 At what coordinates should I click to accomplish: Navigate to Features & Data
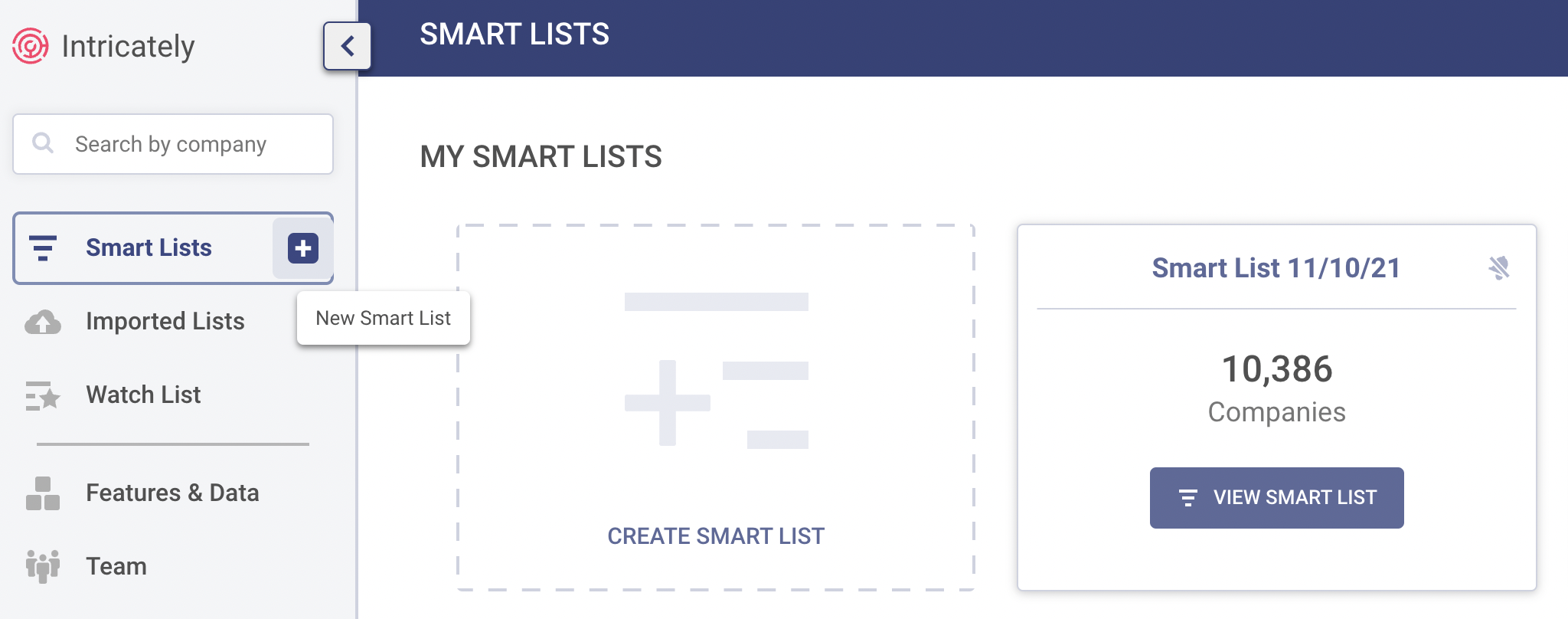point(172,493)
